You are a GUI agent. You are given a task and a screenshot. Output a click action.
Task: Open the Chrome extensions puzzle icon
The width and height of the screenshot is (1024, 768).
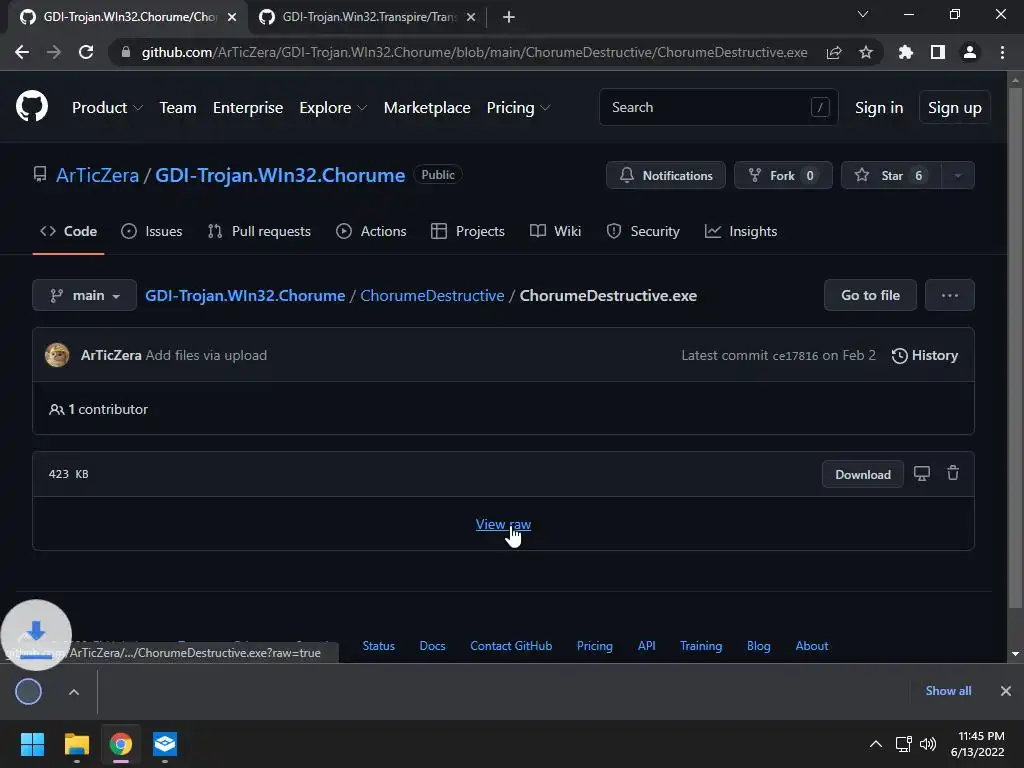(906, 52)
